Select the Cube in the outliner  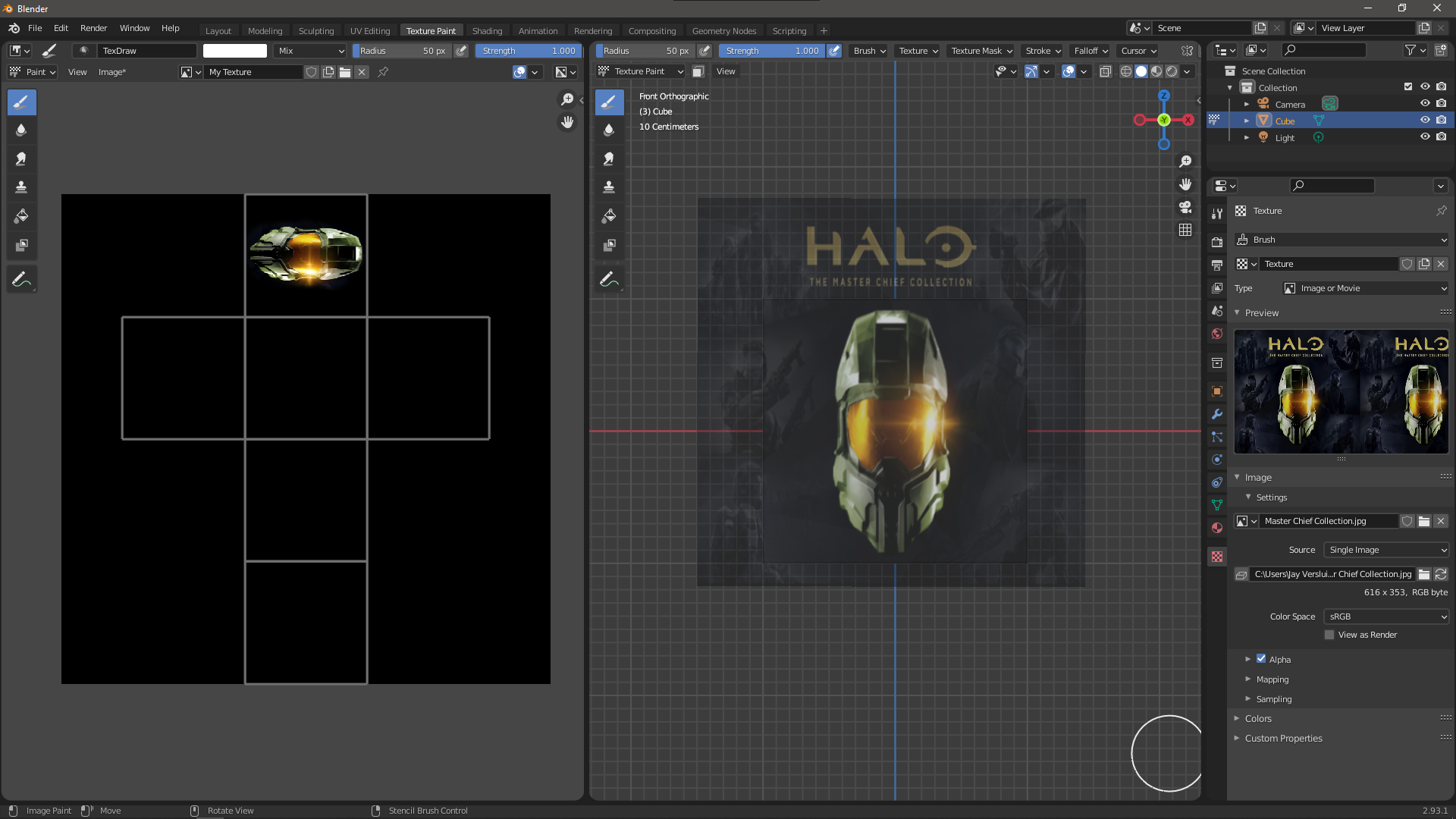coord(1285,121)
